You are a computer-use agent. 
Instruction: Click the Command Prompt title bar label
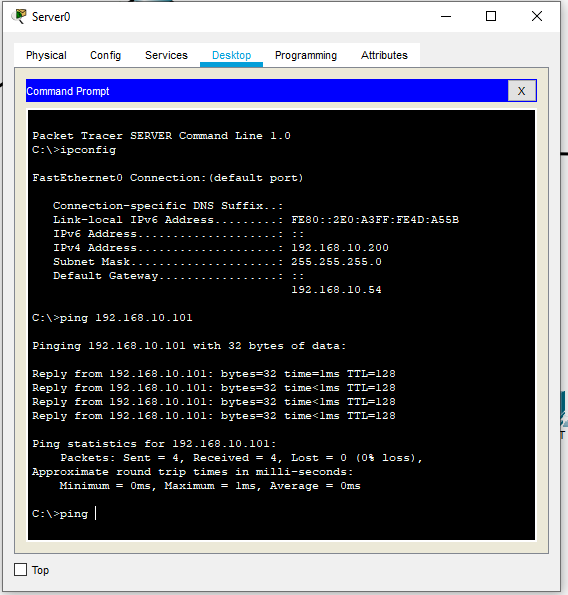[68, 91]
